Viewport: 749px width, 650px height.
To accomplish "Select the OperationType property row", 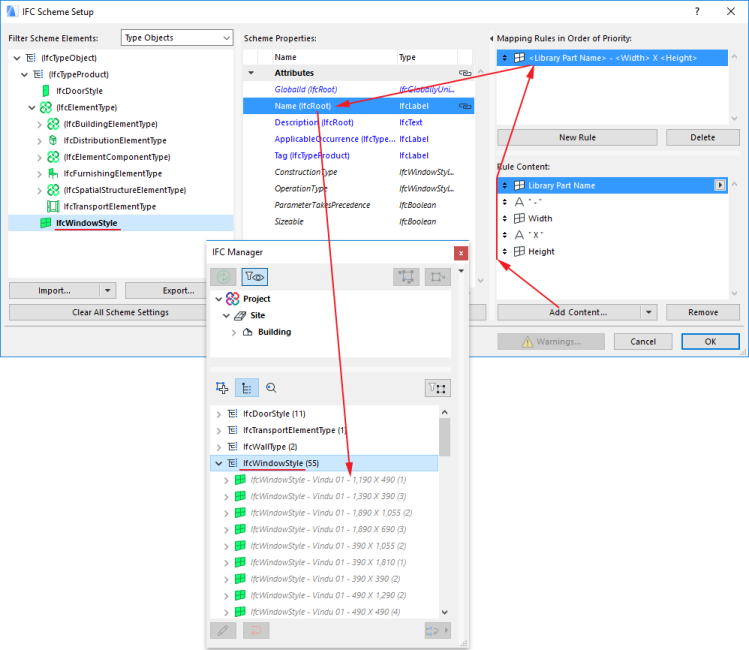I will [358, 188].
